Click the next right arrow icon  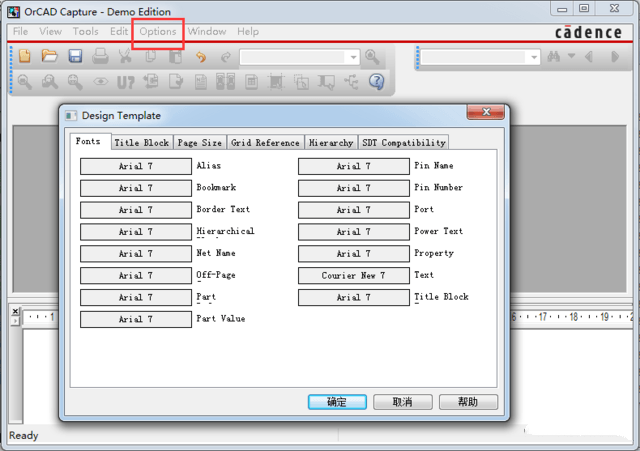(615, 56)
